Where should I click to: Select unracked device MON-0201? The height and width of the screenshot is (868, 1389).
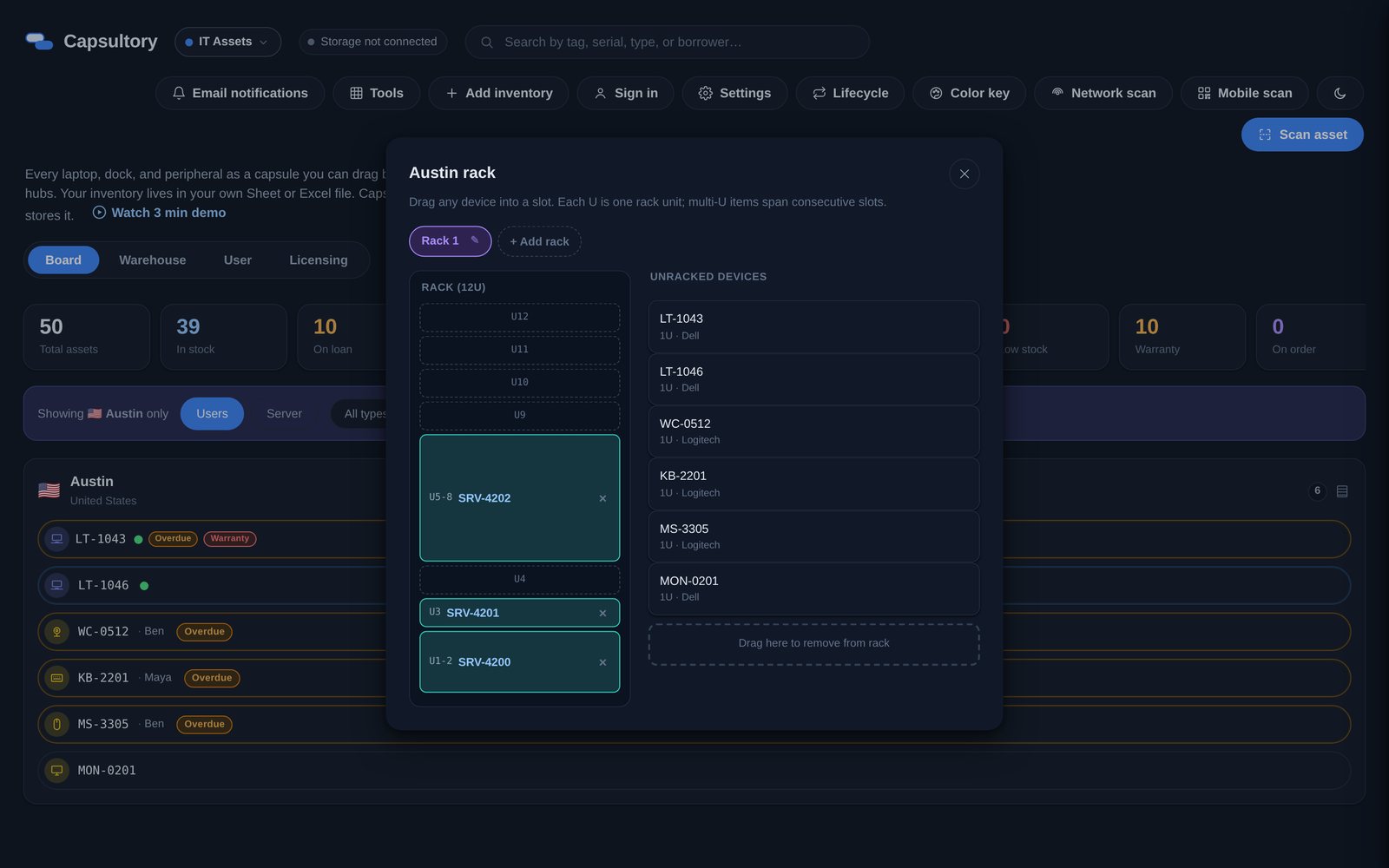[x=813, y=589]
